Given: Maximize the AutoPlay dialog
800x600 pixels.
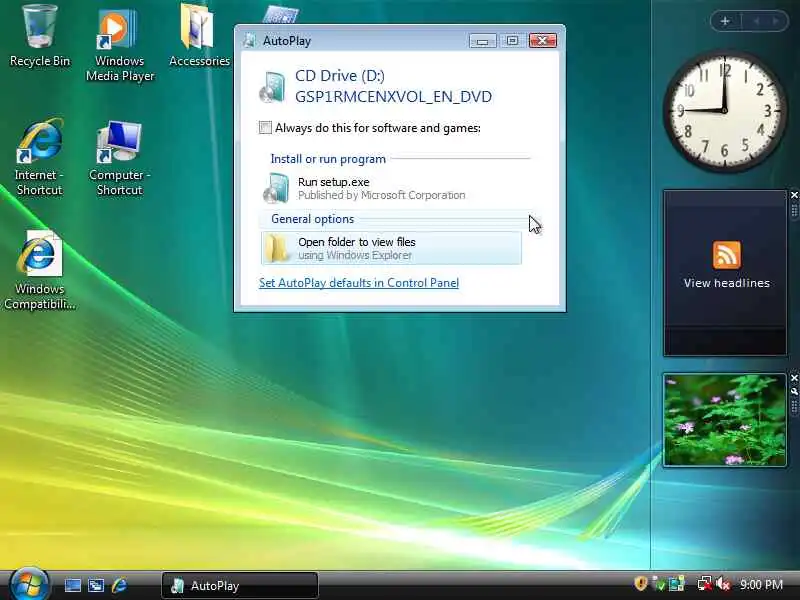Looking at the screenshot, I should [x=512, y=41].
